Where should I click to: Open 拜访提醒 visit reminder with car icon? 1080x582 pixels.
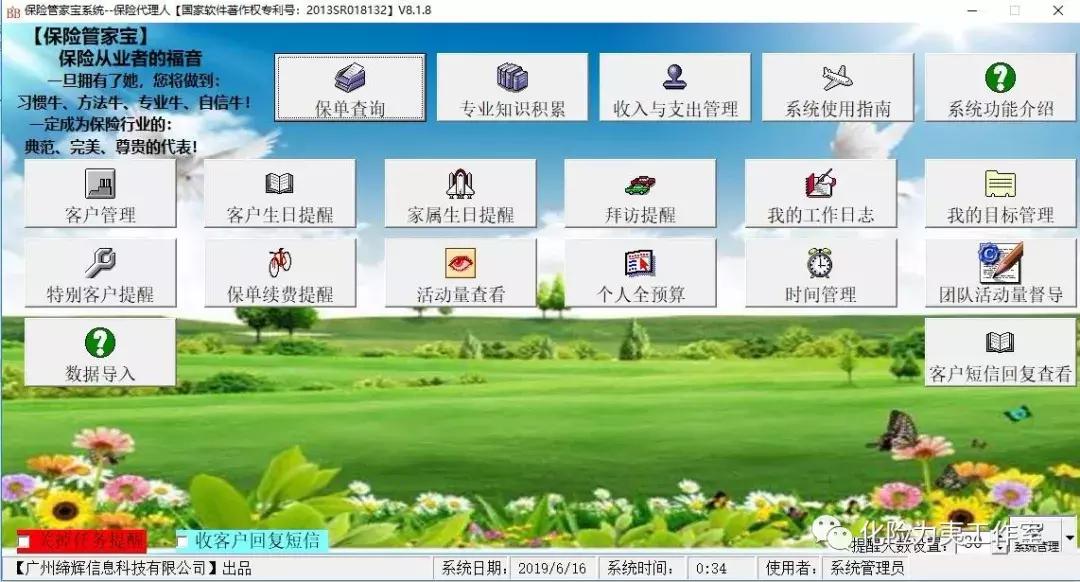pos(640,193)
